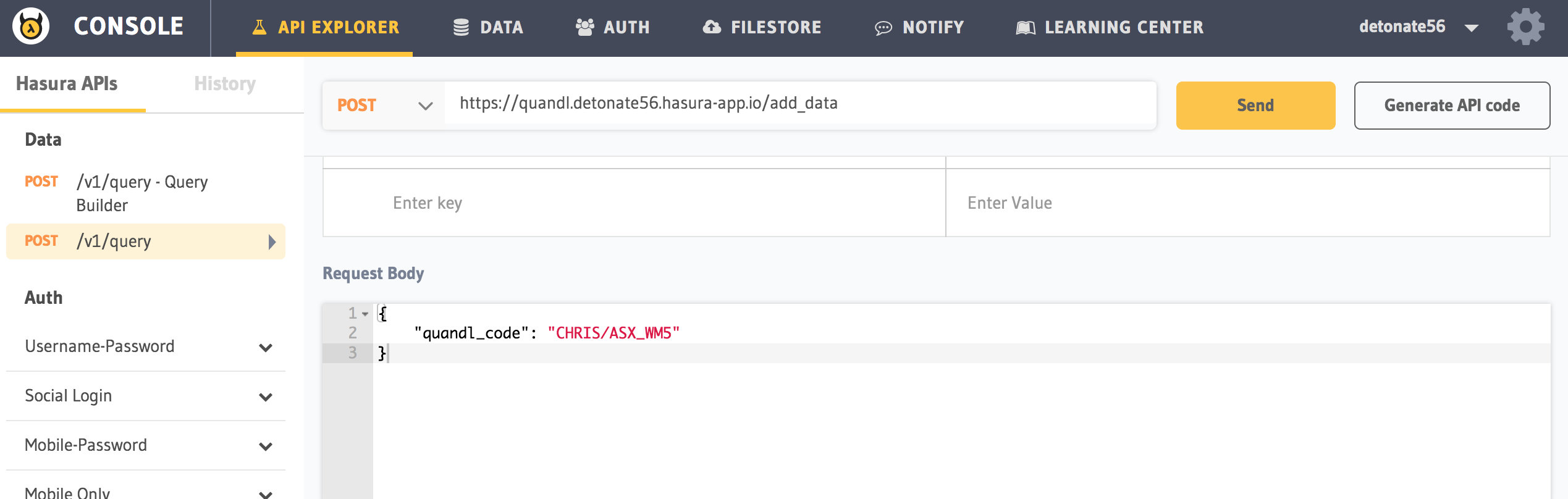Click the Data section heading in sidebar

tap(43, 140)
